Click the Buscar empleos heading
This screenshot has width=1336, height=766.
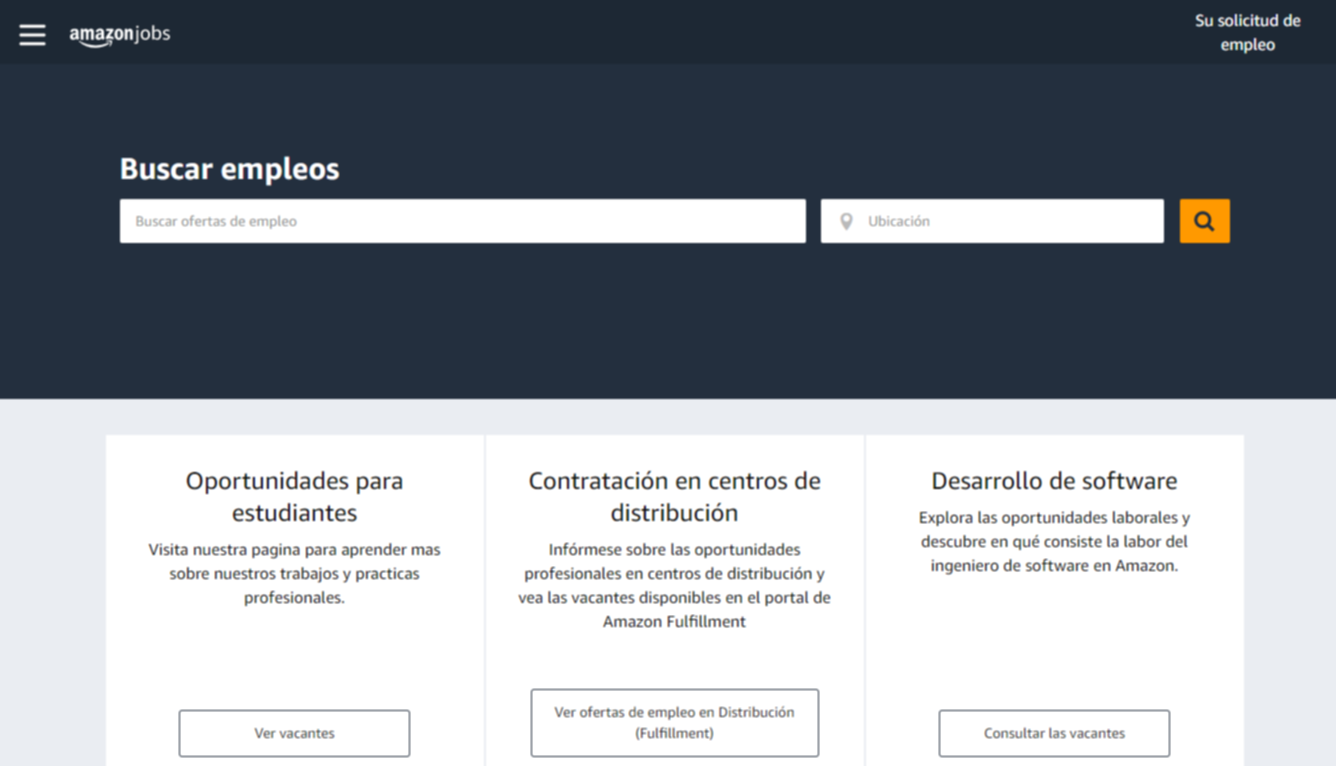[229, 169]
